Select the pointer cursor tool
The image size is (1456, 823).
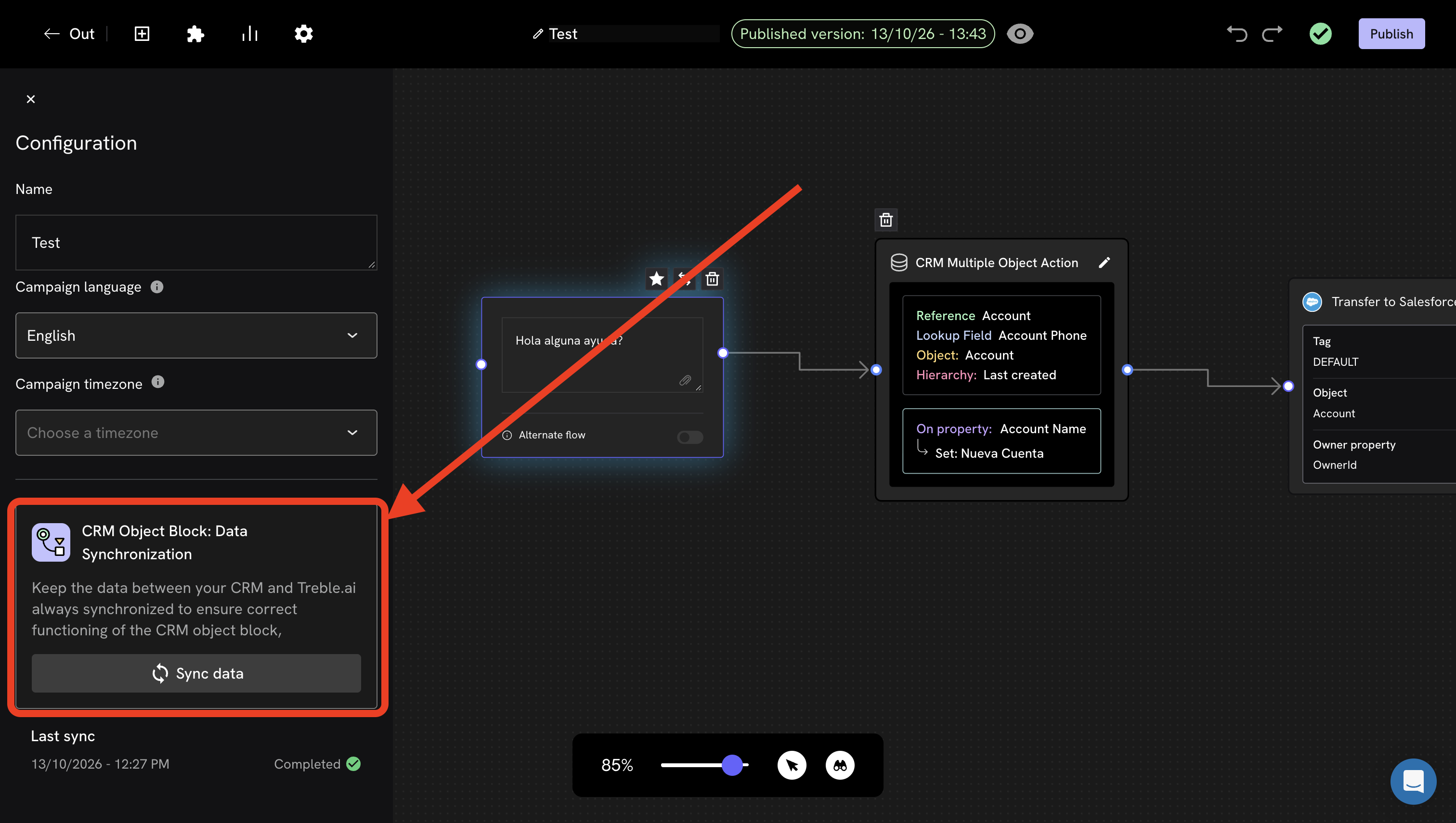(x=792, y=765)
